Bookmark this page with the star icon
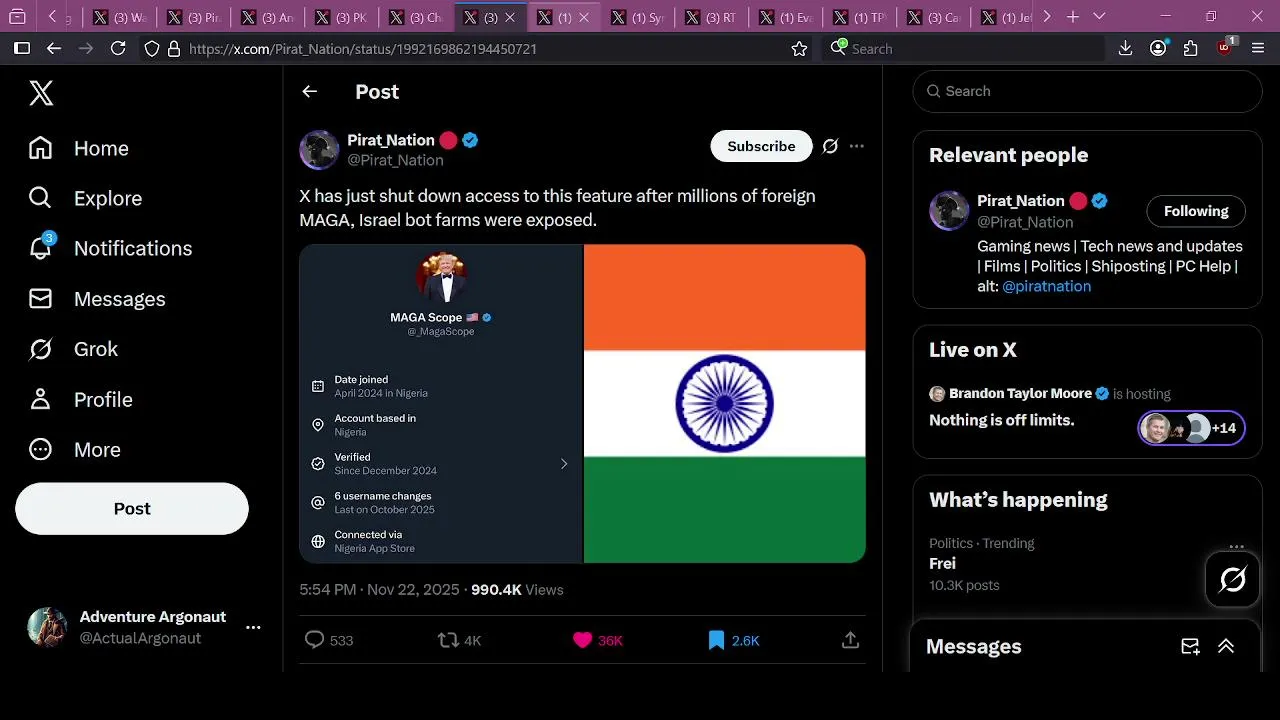The image size is (1280, 720). coord(799,48)
